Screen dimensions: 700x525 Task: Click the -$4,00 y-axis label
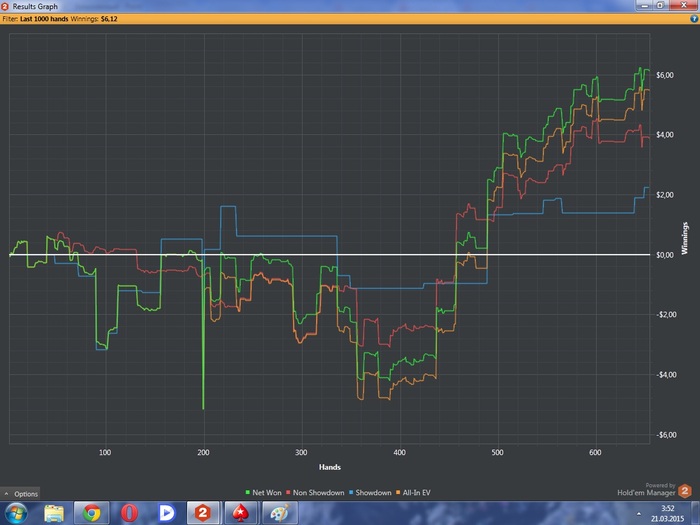(x=666, y=375)
